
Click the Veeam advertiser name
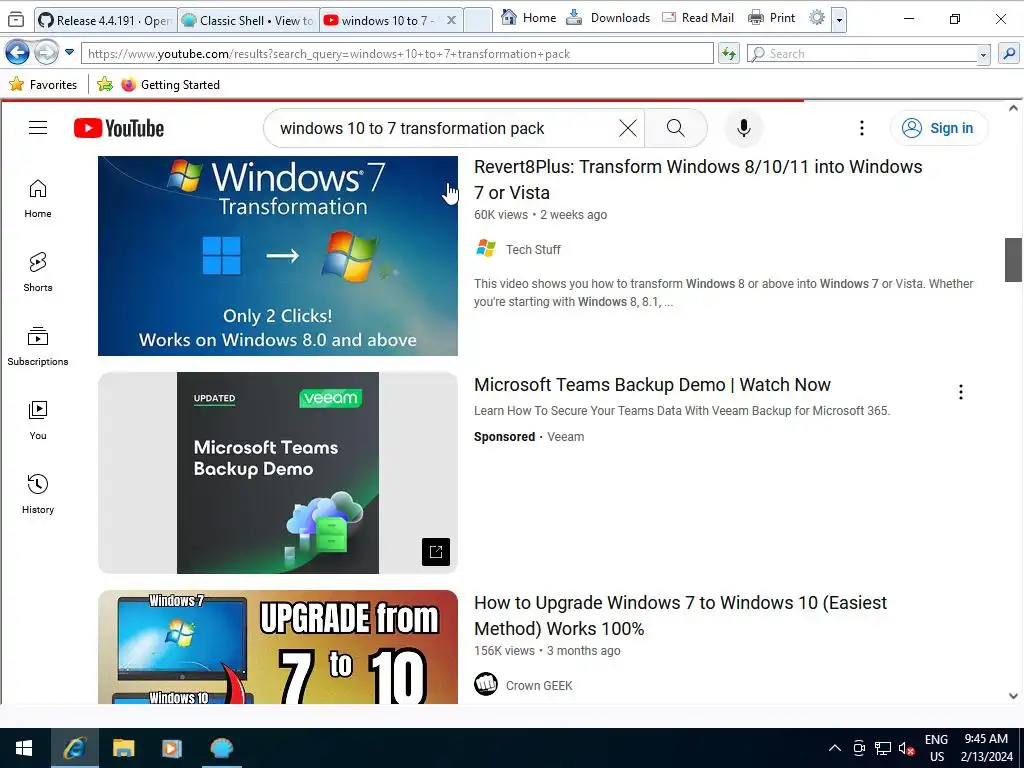(566, 437)
